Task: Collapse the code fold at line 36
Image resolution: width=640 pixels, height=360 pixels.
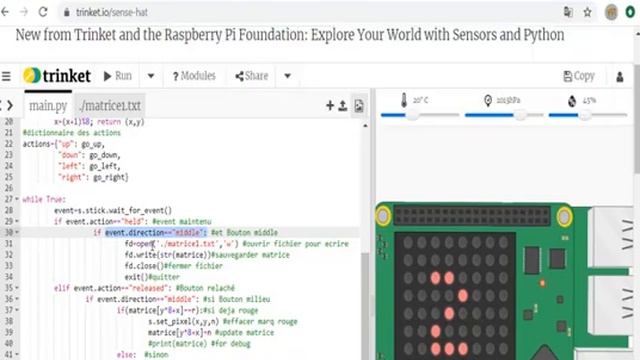Action: coord(17,299)
